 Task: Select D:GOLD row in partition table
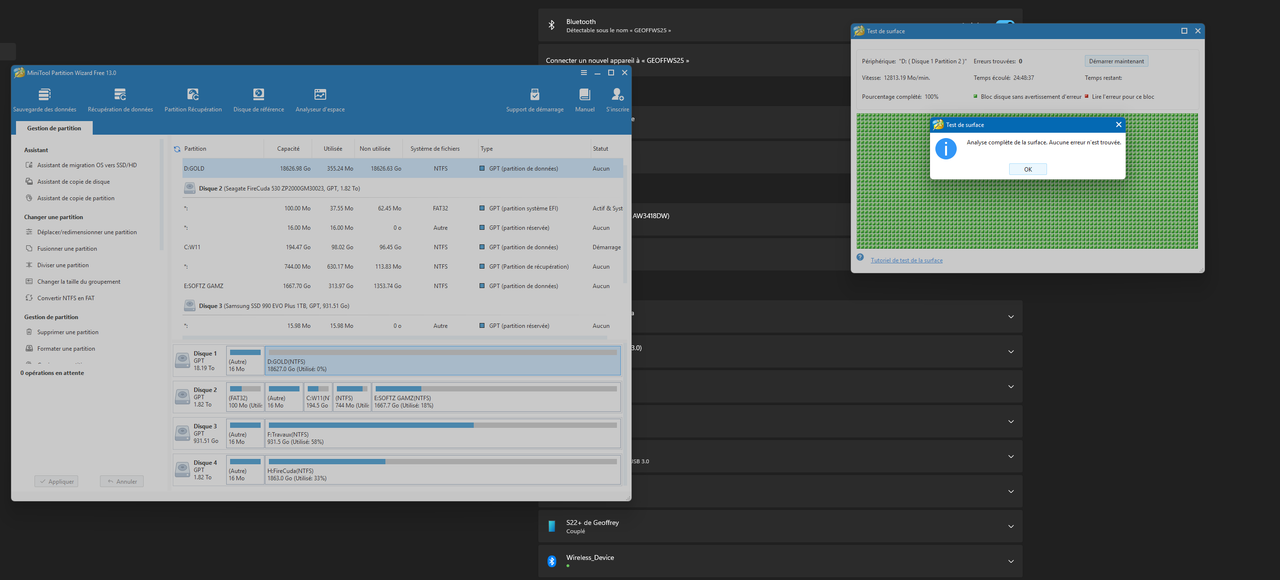coord(402,168)
